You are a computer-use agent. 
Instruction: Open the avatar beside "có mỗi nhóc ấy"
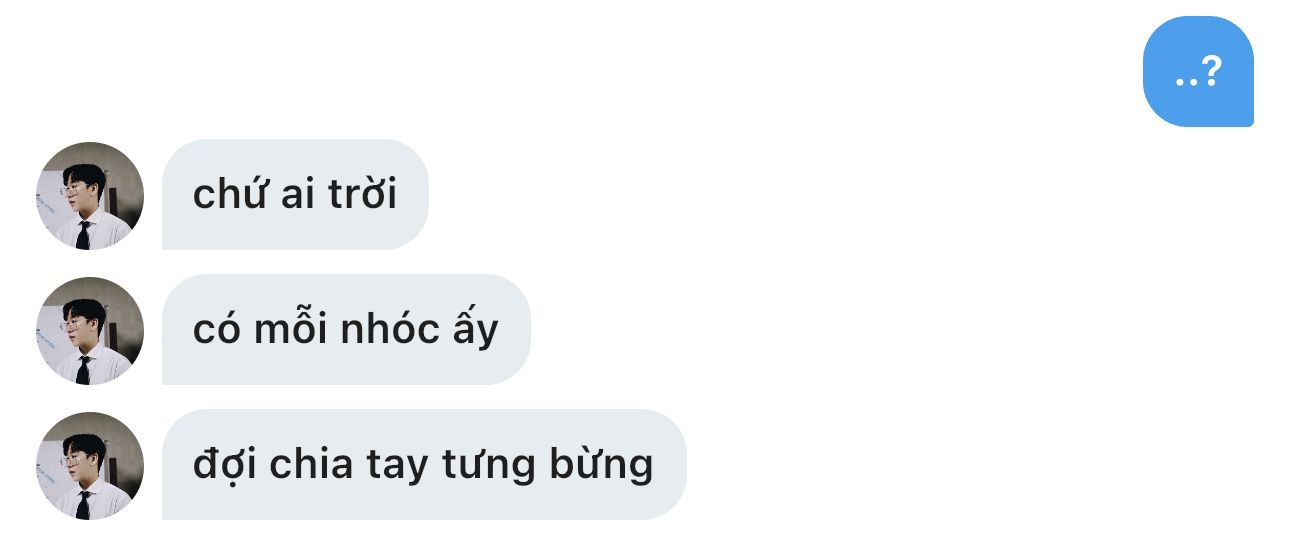coord(90,331)
